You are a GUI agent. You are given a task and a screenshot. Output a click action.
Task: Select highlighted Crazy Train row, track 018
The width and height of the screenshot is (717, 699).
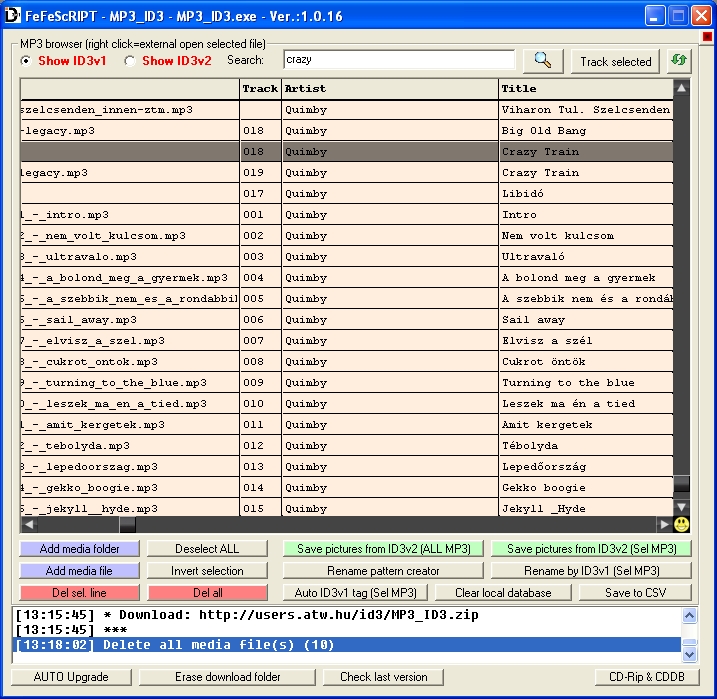pyautogui.click(x=347, y=152)
